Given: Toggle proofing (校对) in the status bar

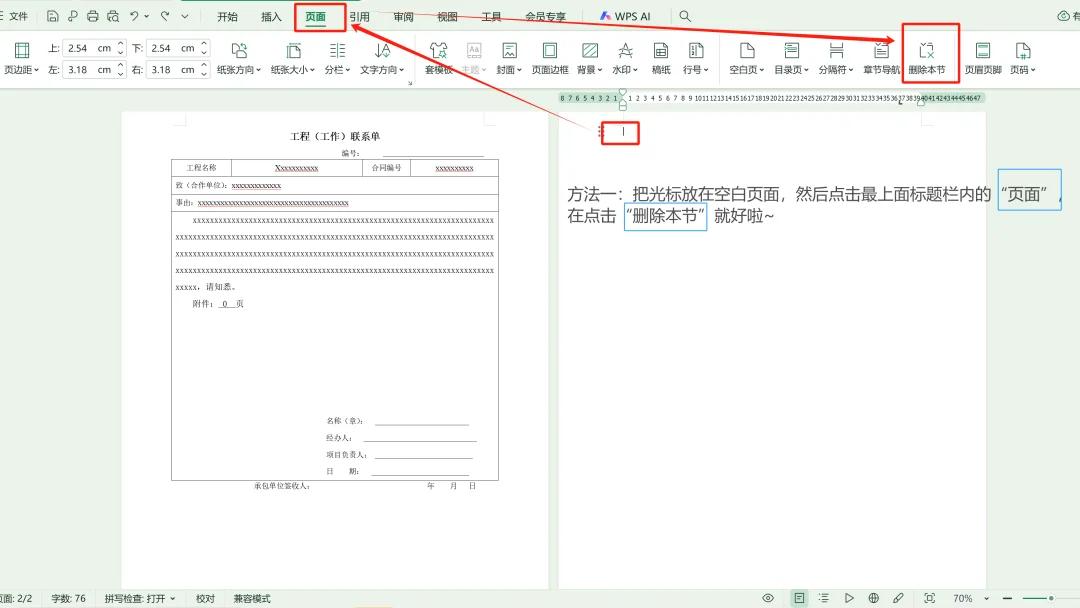Looking at the screenshot, I should [204, 598].
